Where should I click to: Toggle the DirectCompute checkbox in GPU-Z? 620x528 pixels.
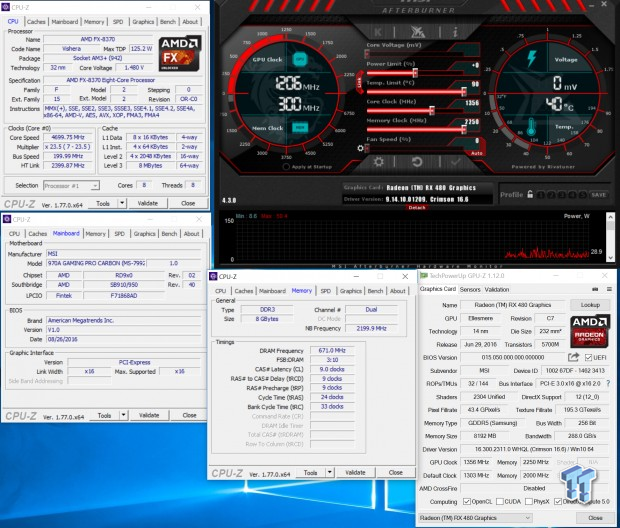coord(558,502)
